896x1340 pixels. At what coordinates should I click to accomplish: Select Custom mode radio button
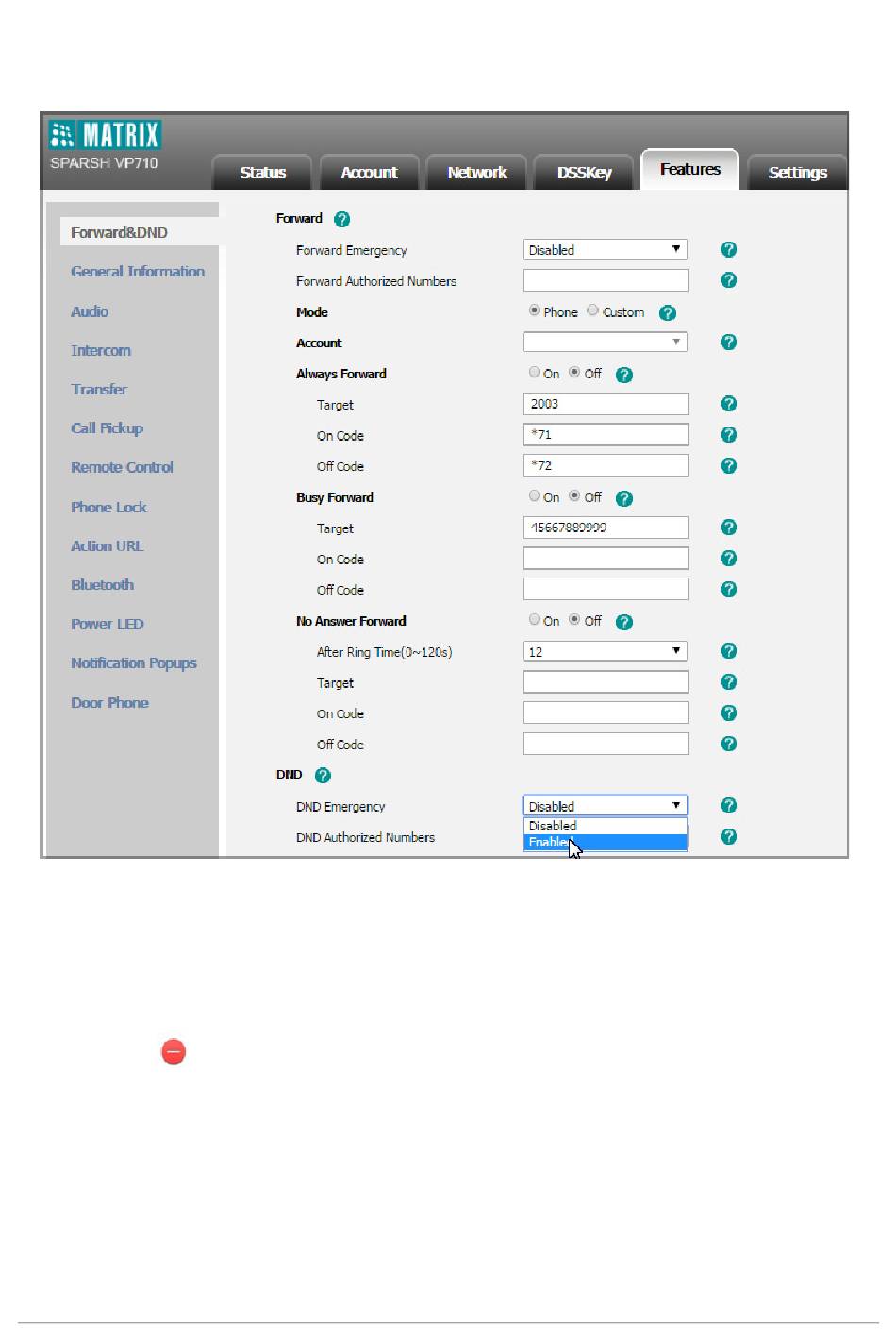(x=593, y=310)
